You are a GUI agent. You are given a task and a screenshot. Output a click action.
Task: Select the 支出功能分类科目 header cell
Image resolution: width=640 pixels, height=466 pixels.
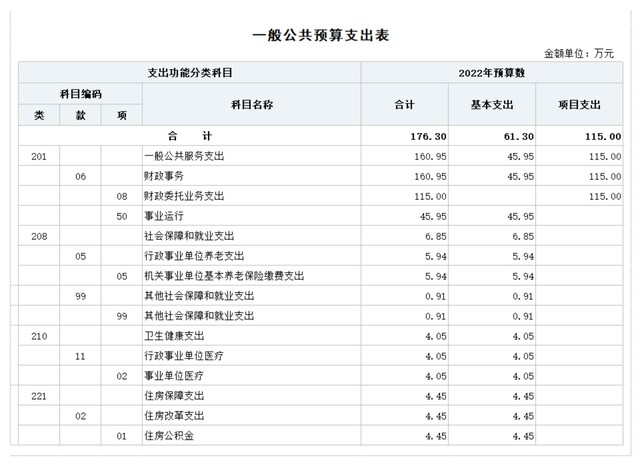(x=190, y=73)
